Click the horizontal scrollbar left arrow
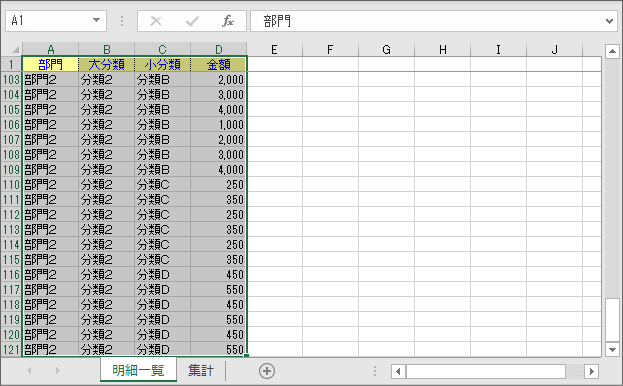Screen dimensions: 623x386 click(x=398, y=371)
